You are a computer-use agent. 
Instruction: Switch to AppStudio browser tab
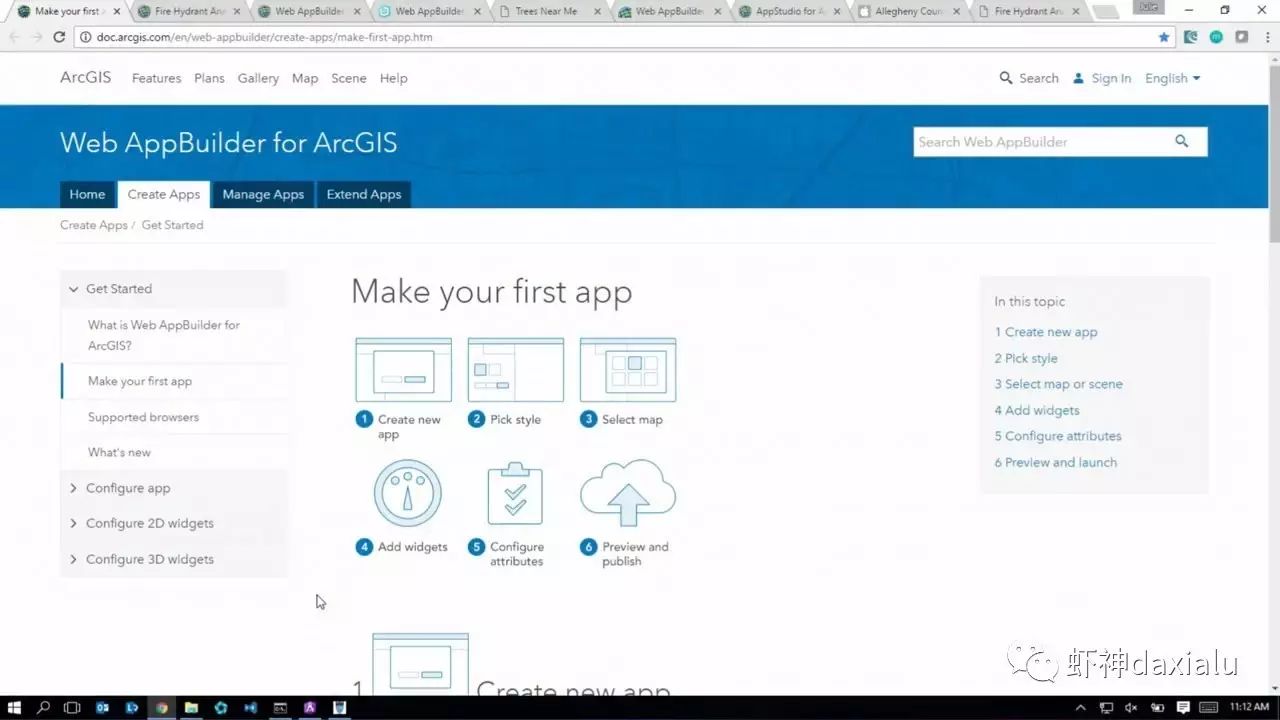coord(788,12)
